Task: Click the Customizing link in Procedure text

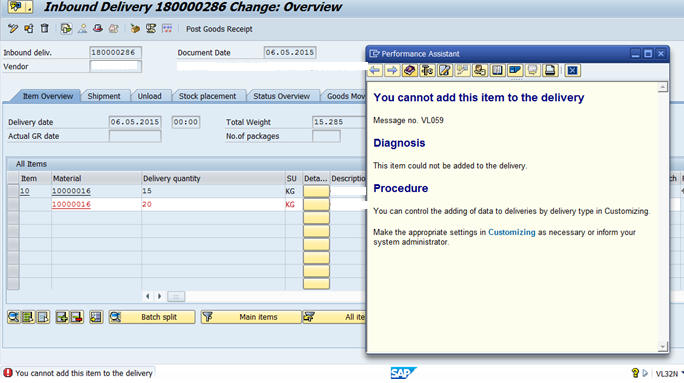Action: tap(511, 232)
